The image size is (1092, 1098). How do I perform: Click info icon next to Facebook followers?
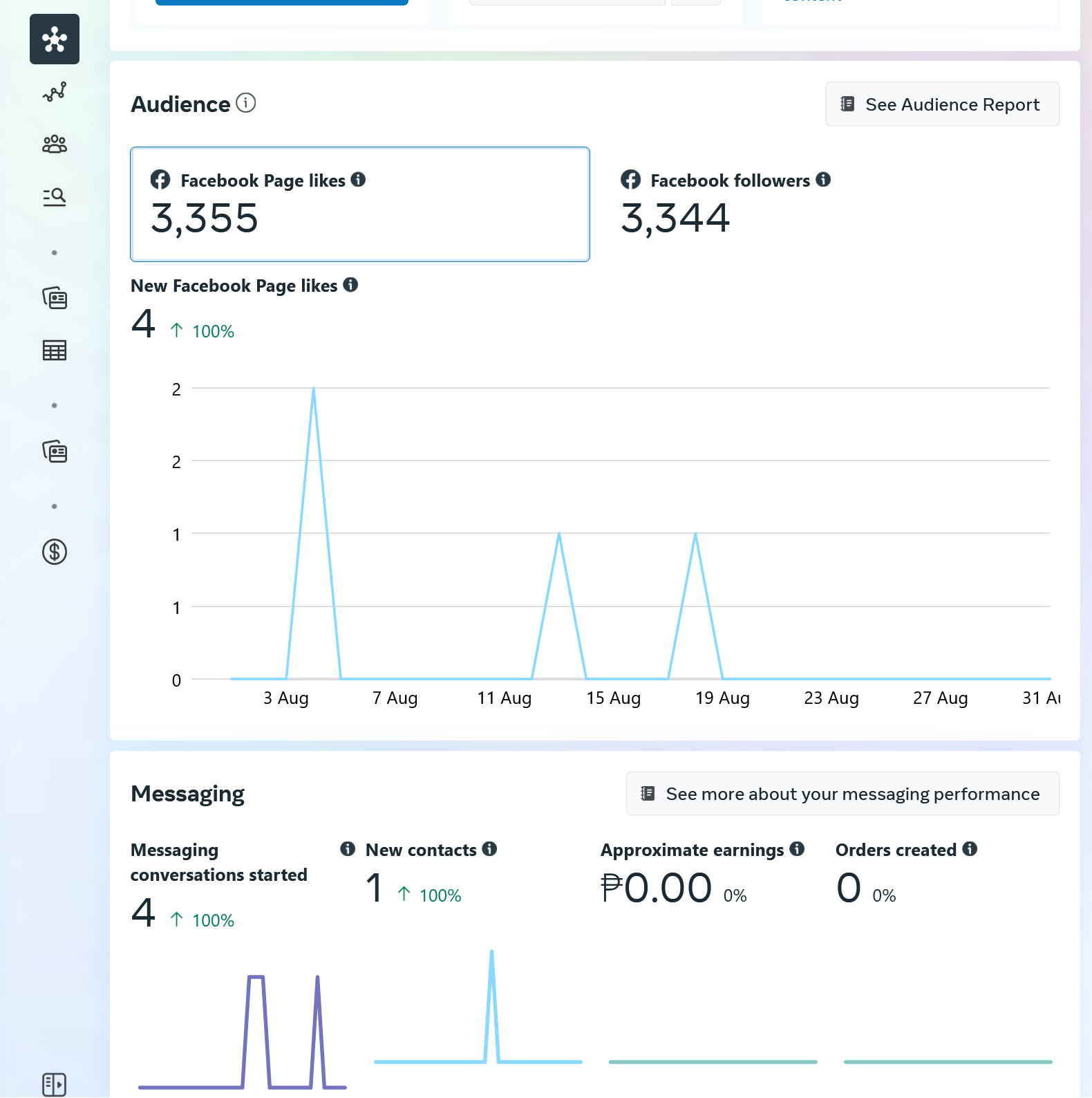[823, 180]
